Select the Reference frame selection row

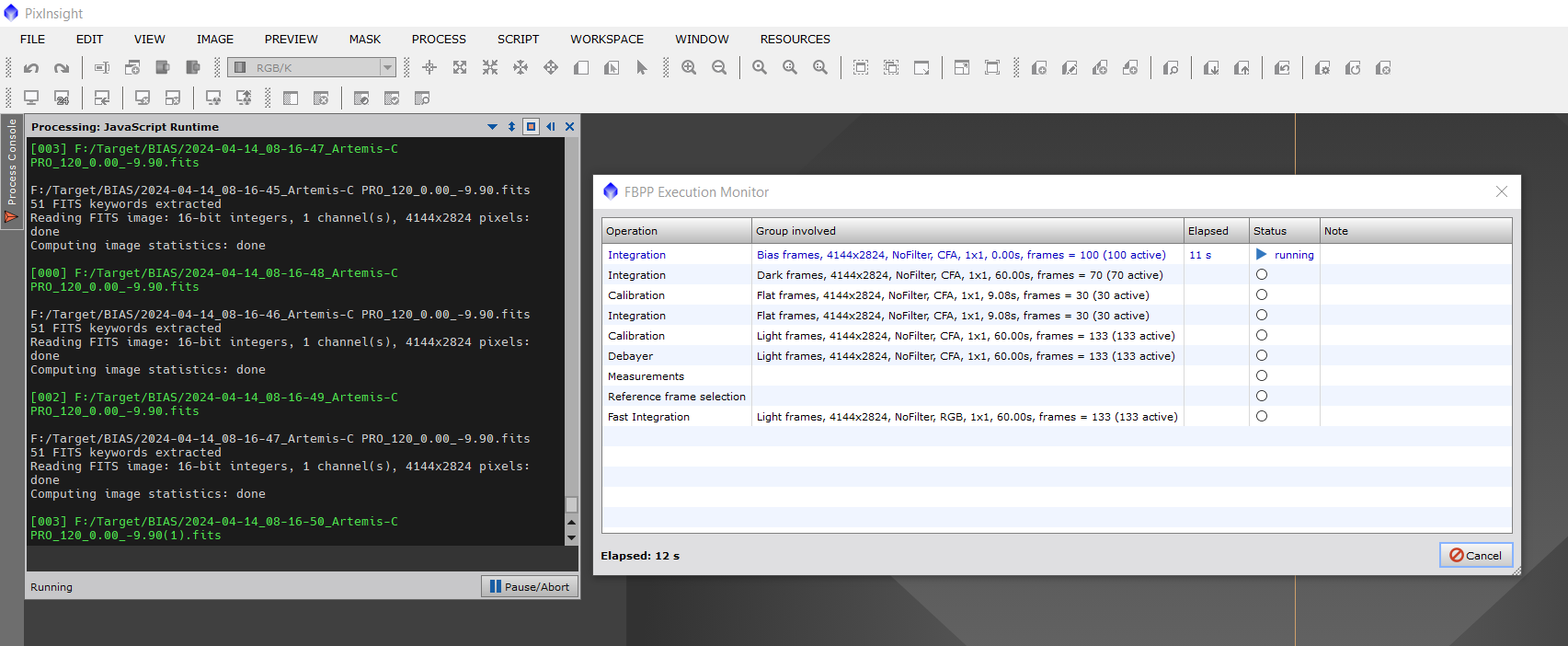click(1057, 397)
